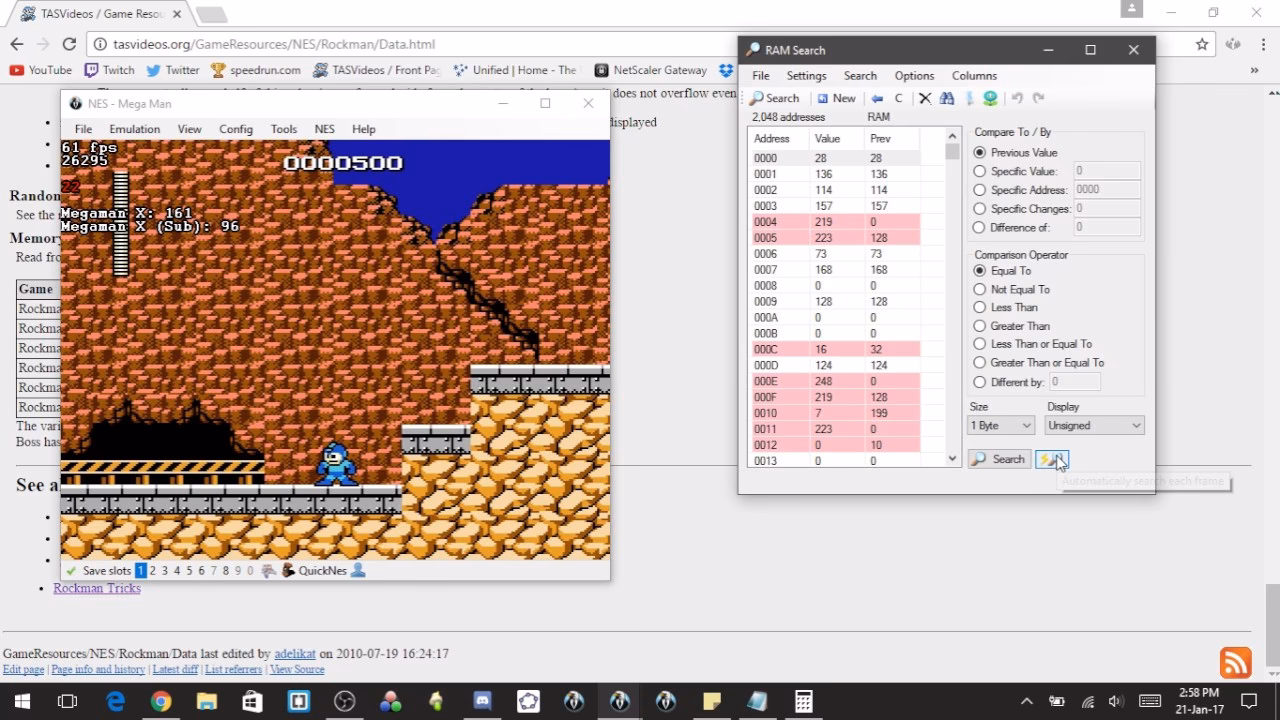Click the 'View Source' link
Image resolution: width=1280 pixels, height=720 pixels.
click(297, 670)
